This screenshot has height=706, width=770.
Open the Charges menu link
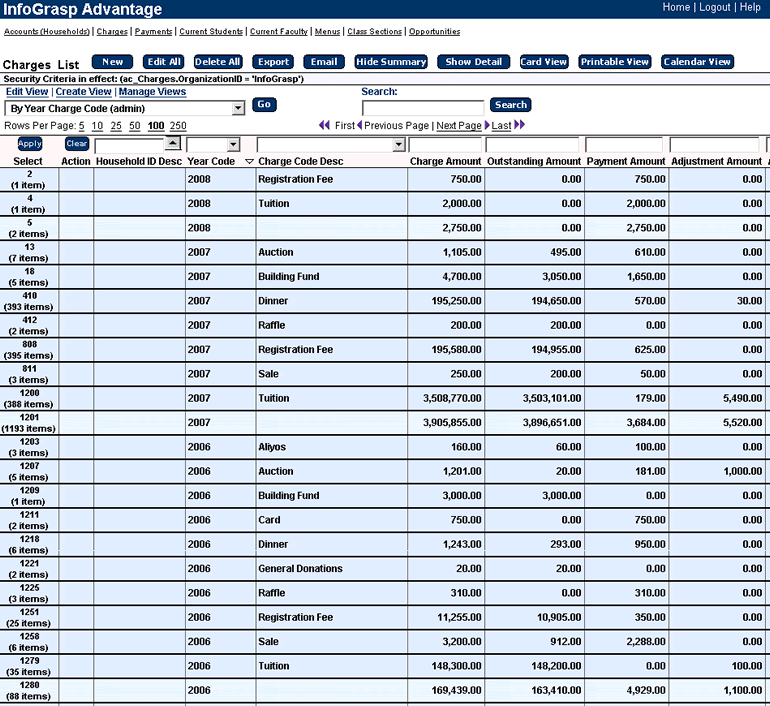pyautogui.click(x=112, y=31)
